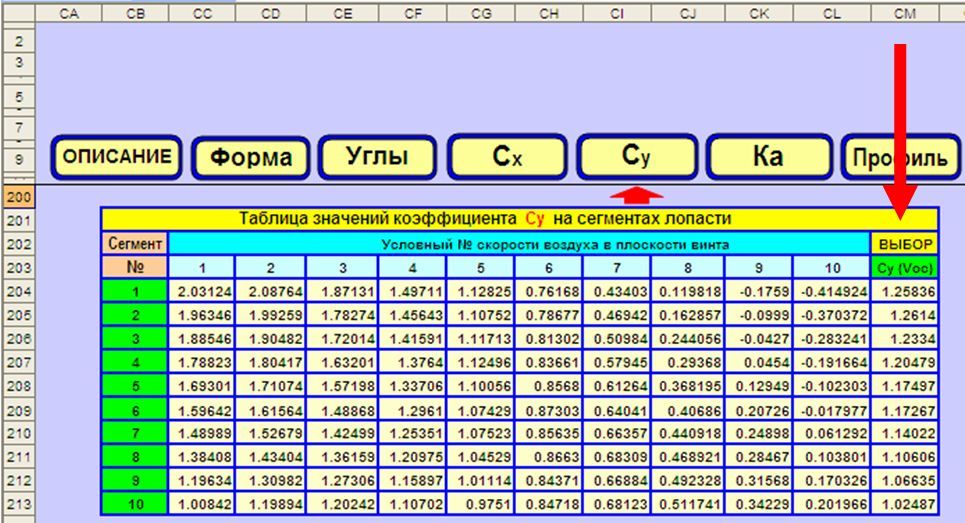The image size is (965, 523).
Task: Select column header CJ
Action: pyautogui.click(x=688, y=14)
